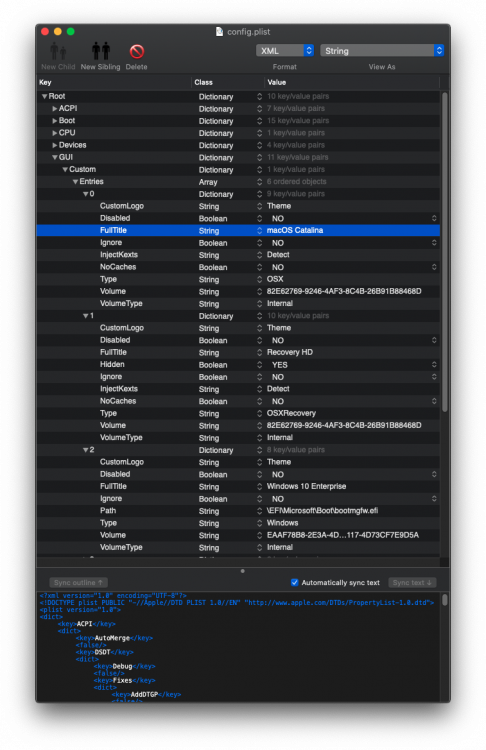Click the outline vertical scrollbar
Image resolution: width=486 pixels, height=750 pixels.
(444, 252)
